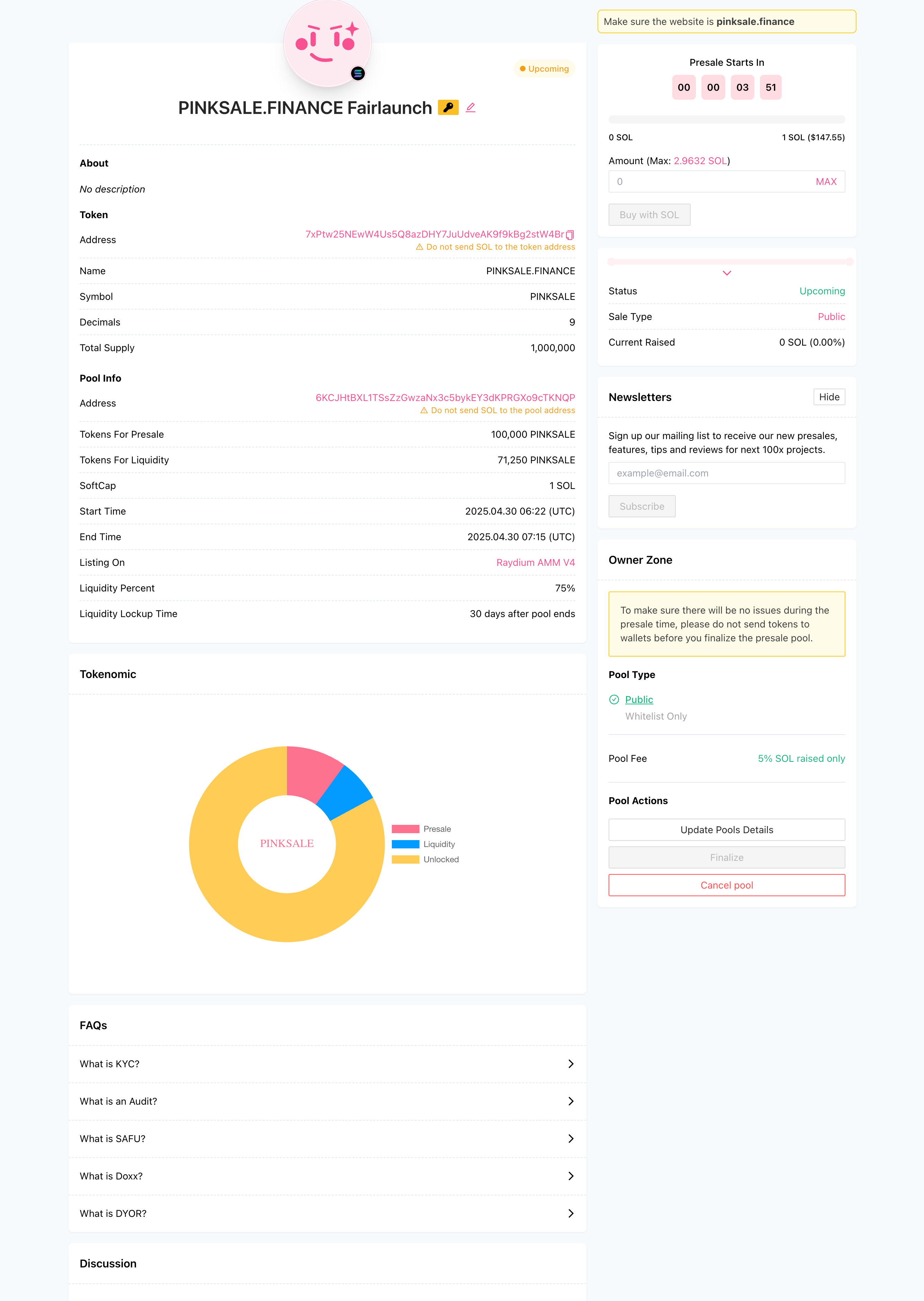The image size is (924, 1301).
Task: Click the Buy with SOL button
Action: 649,215
